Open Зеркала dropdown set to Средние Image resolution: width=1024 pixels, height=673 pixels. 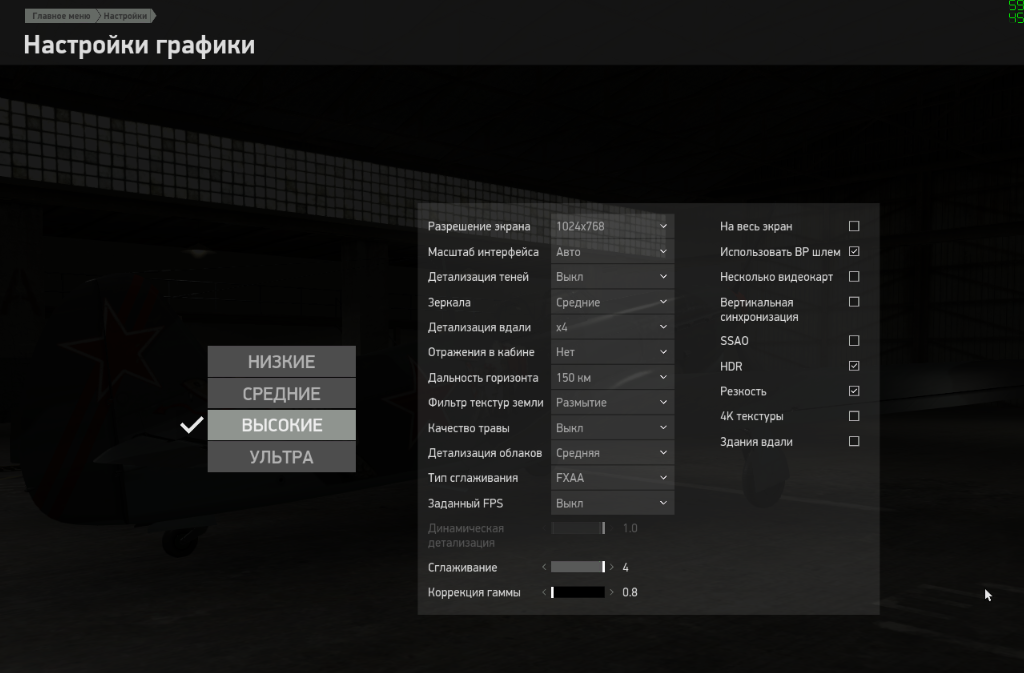(612, 302)
